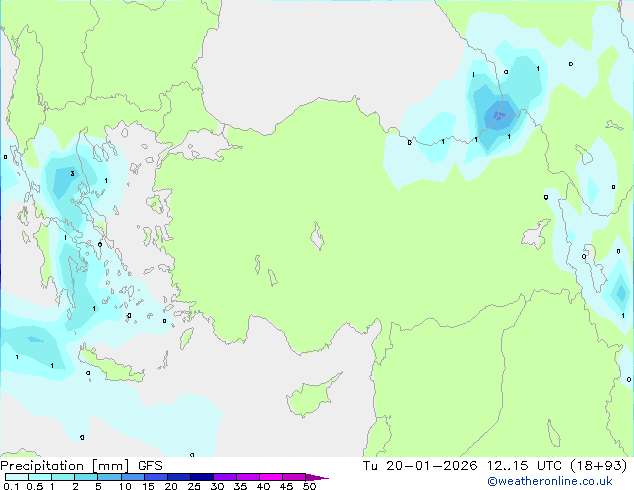Click the 'GFS' model label

point(150,466)
